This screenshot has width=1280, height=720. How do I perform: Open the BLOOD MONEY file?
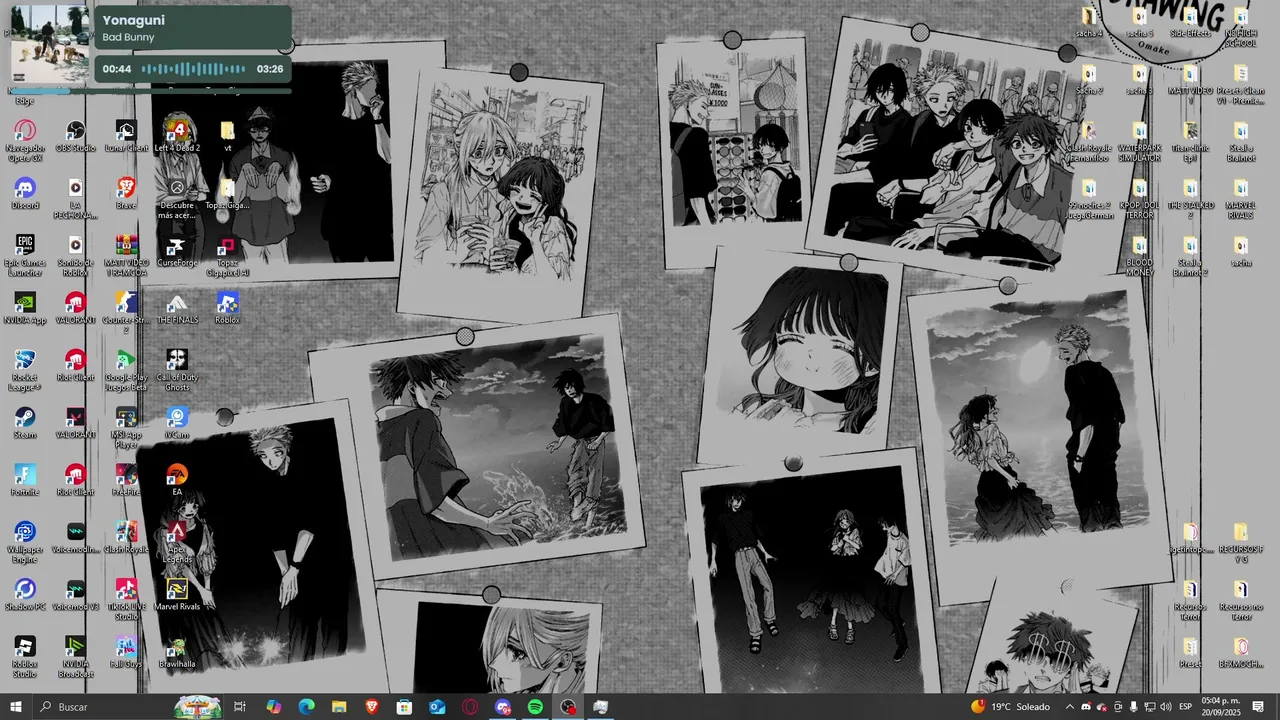click(1139, 256)
